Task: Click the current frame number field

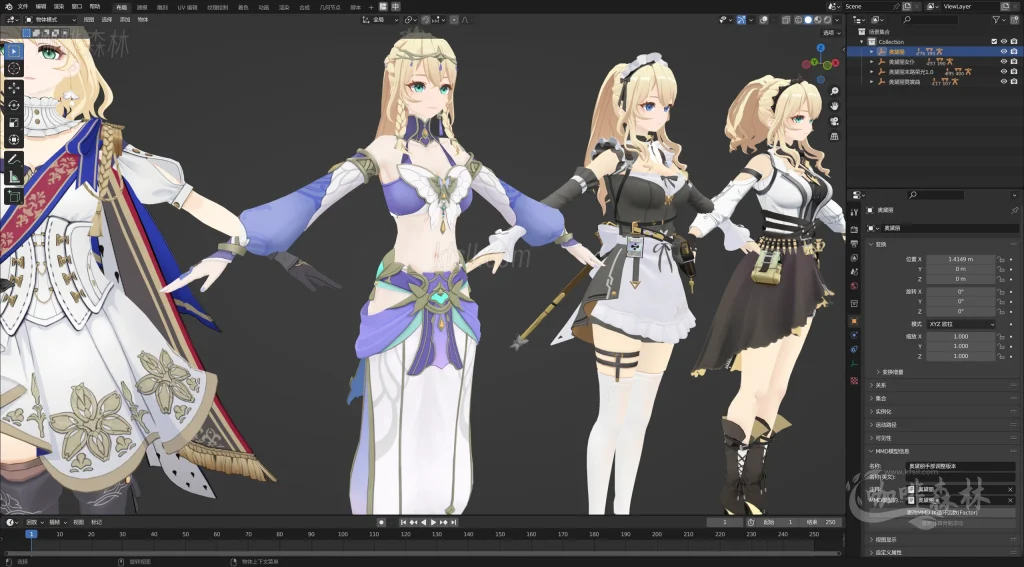Action: [x=724, y=522]
